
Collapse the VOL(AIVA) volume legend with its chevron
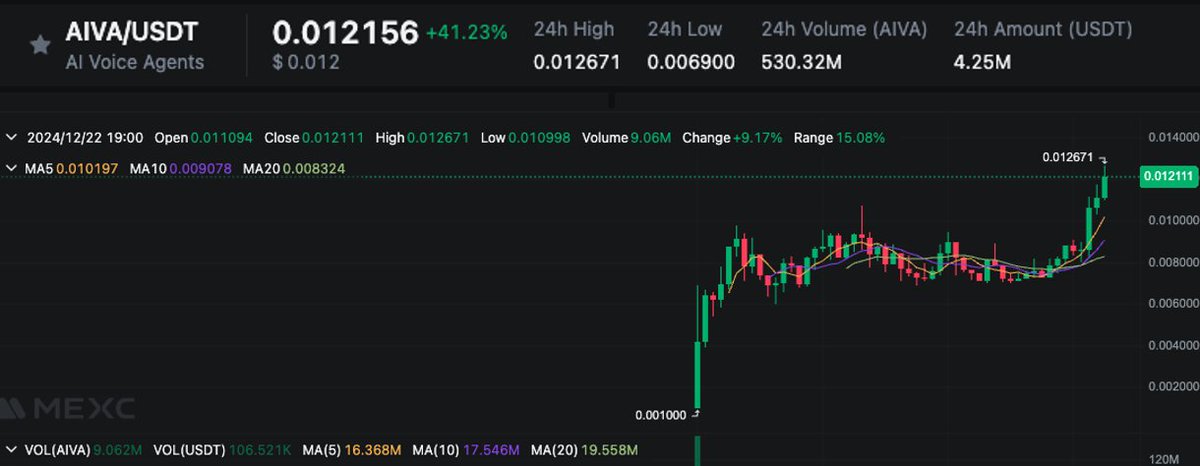coord(10,450)
